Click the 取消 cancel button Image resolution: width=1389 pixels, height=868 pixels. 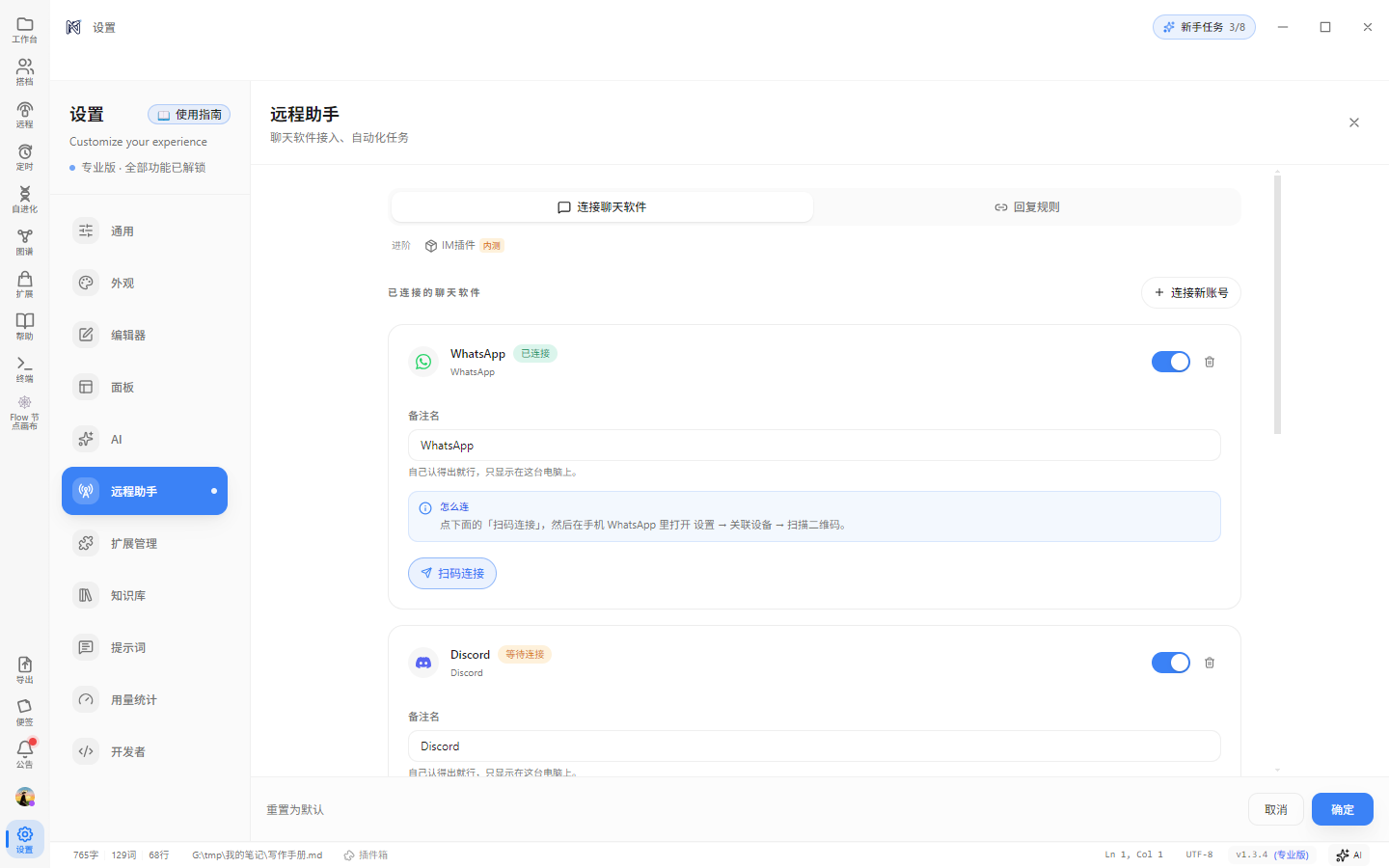(1276, 810)
